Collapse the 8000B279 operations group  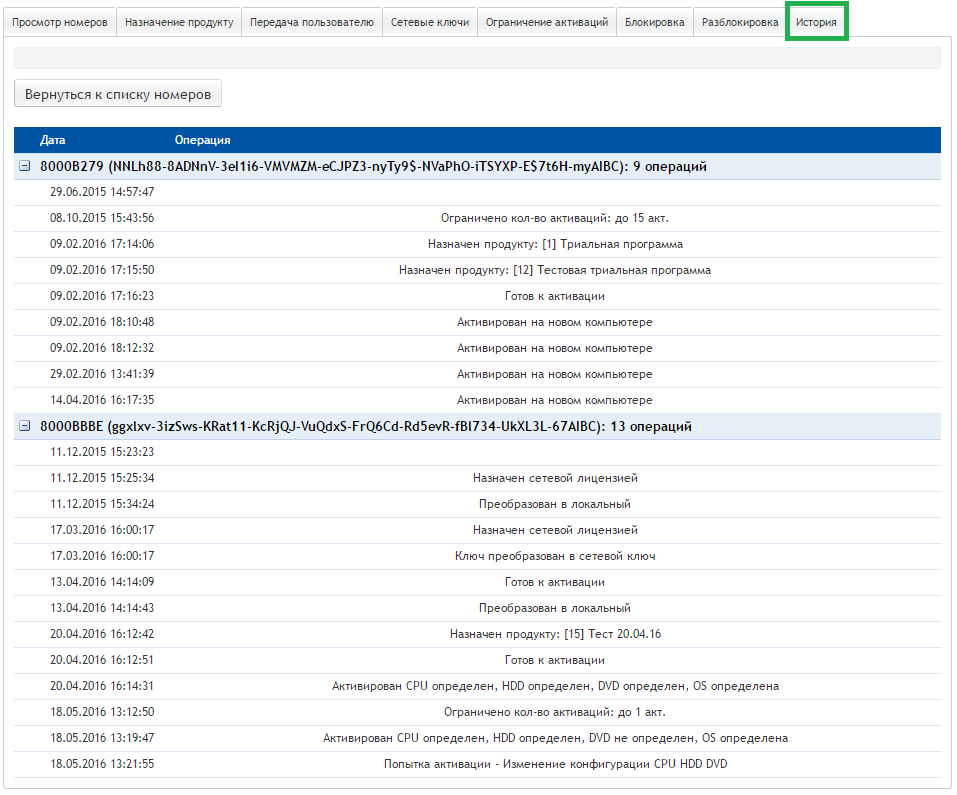pyautogui.click(x=25, y=167)
